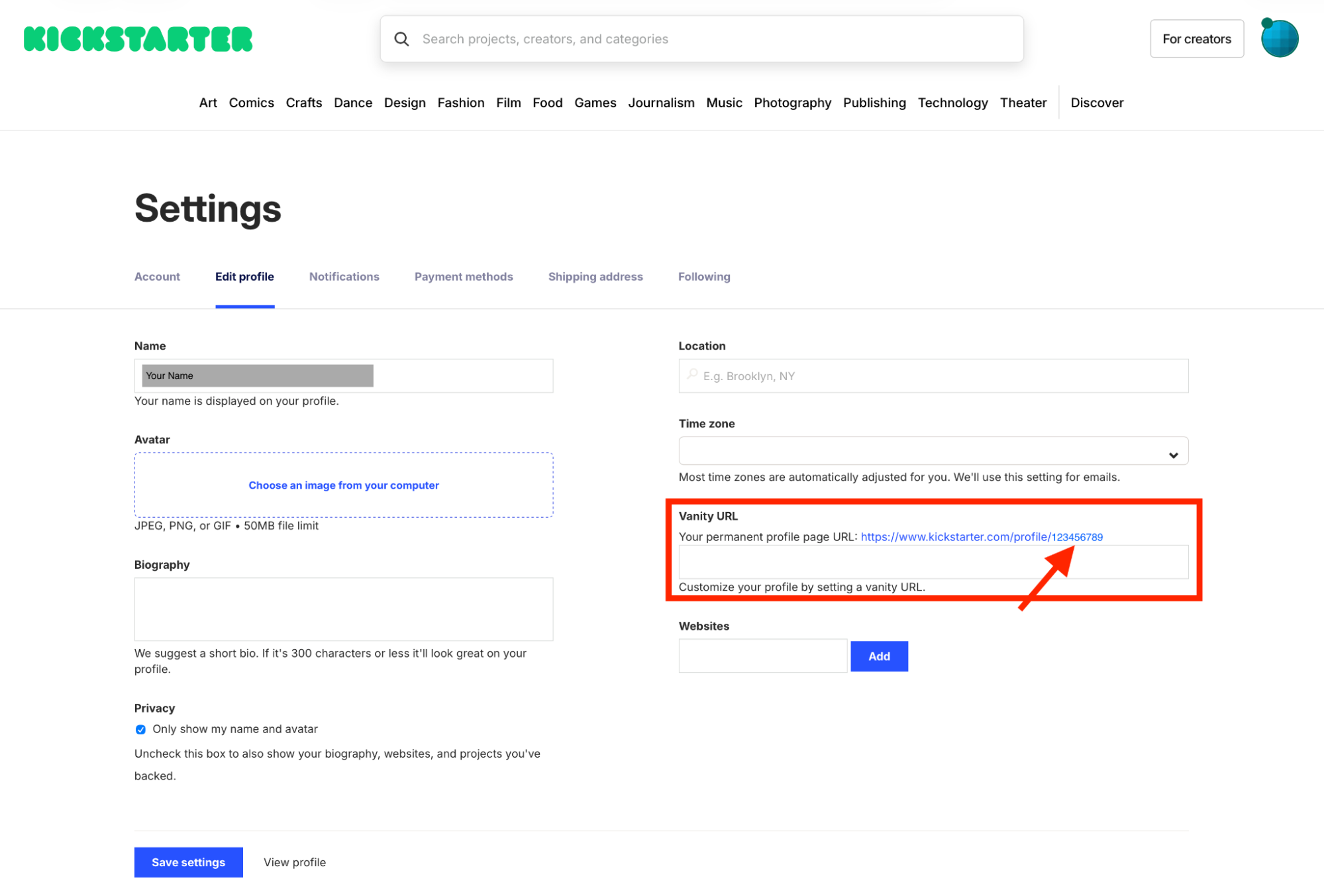Screen dimensions: 1324x896
Task: Switch to the Account tab
Action: [x=157, y=277]
